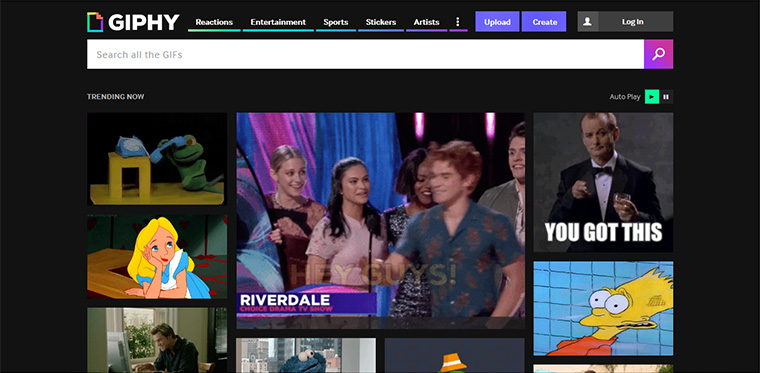
Task: Click the Log In button
Action: click(x=633, y=22)
